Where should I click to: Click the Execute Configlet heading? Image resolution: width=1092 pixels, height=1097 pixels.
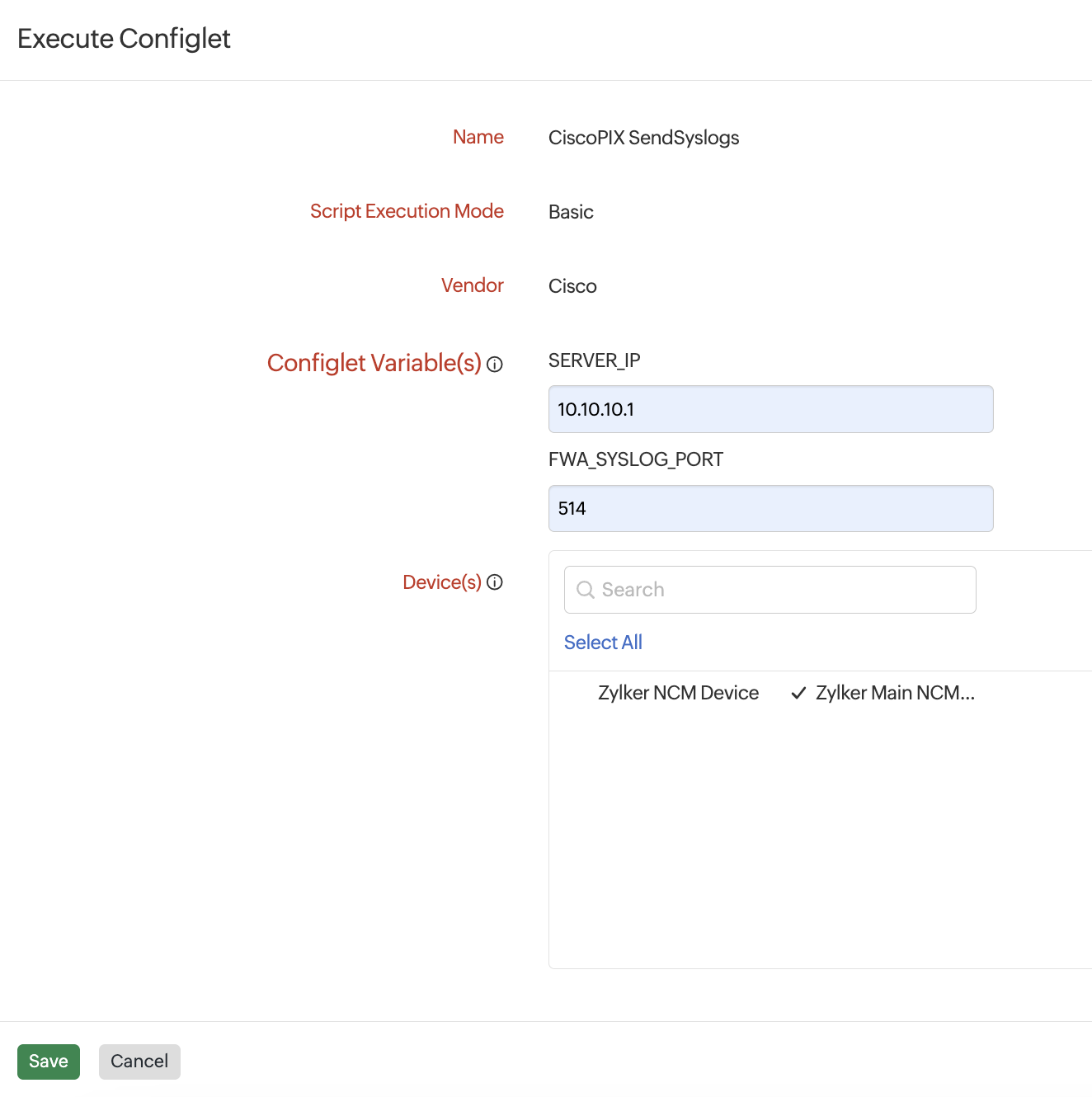pyautogui.click(x=124, y=39)
